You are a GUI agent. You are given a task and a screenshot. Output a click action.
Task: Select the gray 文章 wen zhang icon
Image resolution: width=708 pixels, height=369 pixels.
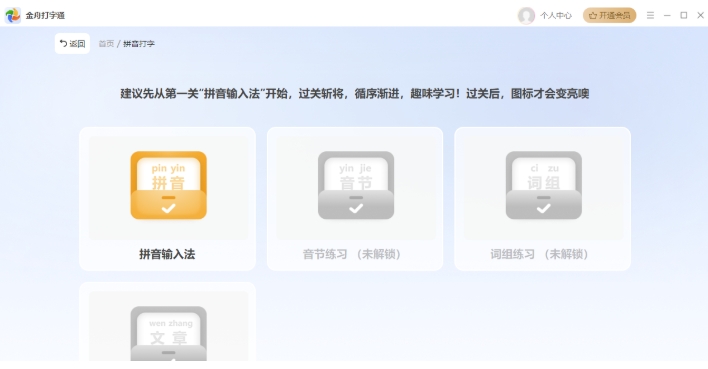[168, 333]
